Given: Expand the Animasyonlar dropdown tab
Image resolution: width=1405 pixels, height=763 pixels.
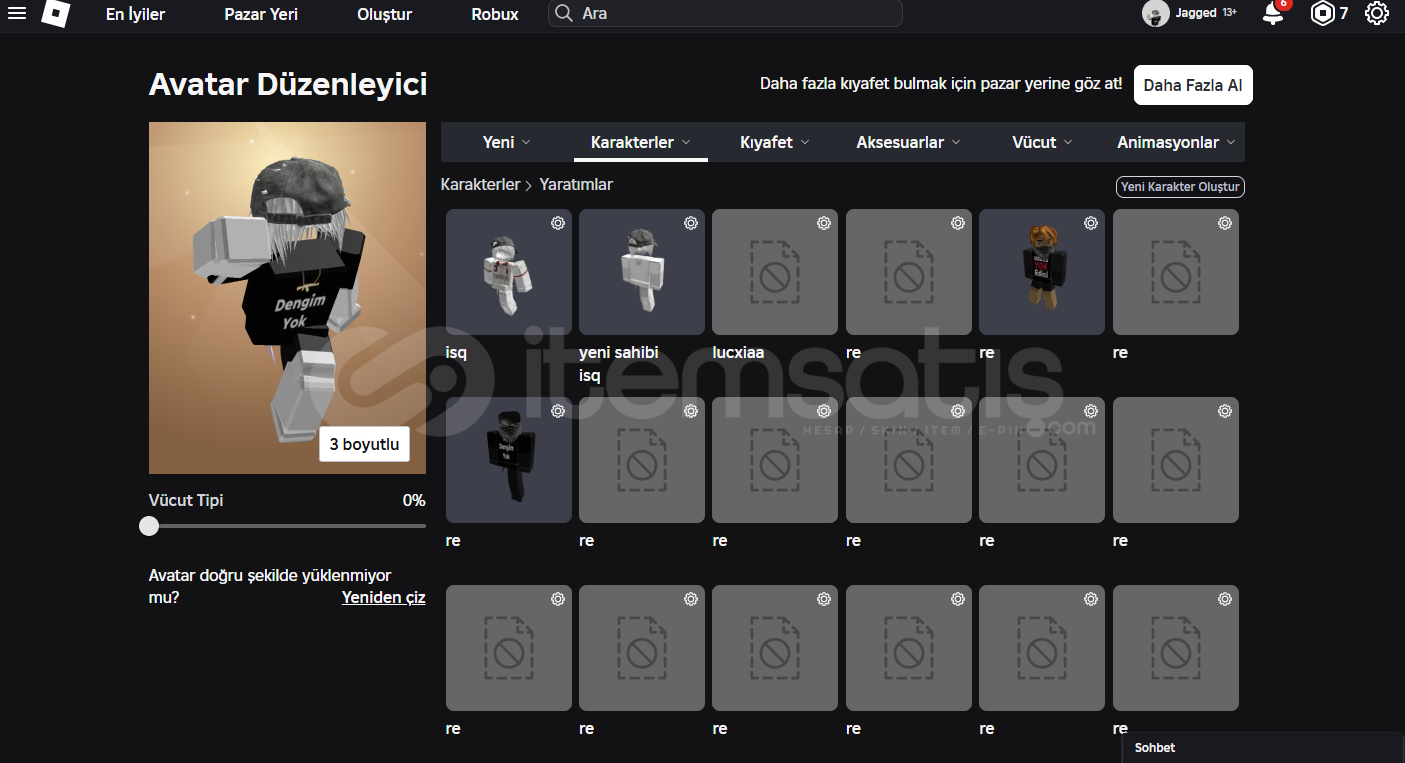Looking at the screenshot, I should (1176, 142).
